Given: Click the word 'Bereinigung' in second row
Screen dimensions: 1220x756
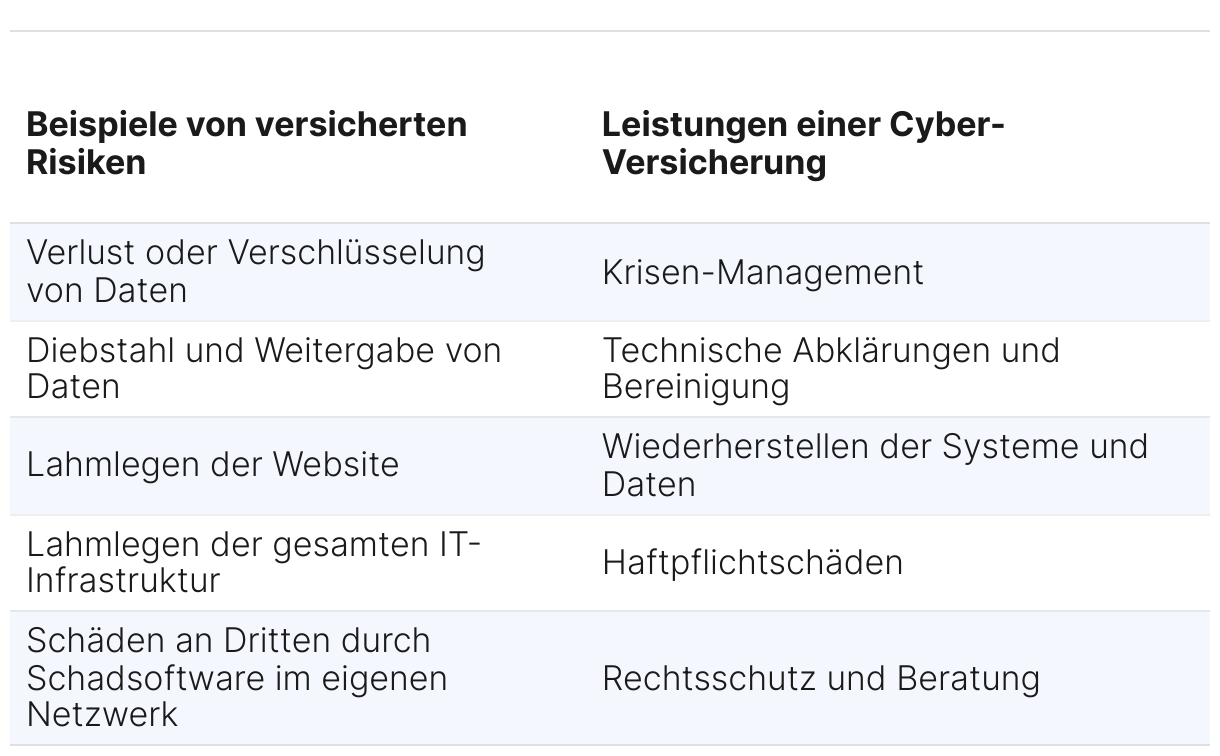Looking at the screenshot, I should [695, 387].
